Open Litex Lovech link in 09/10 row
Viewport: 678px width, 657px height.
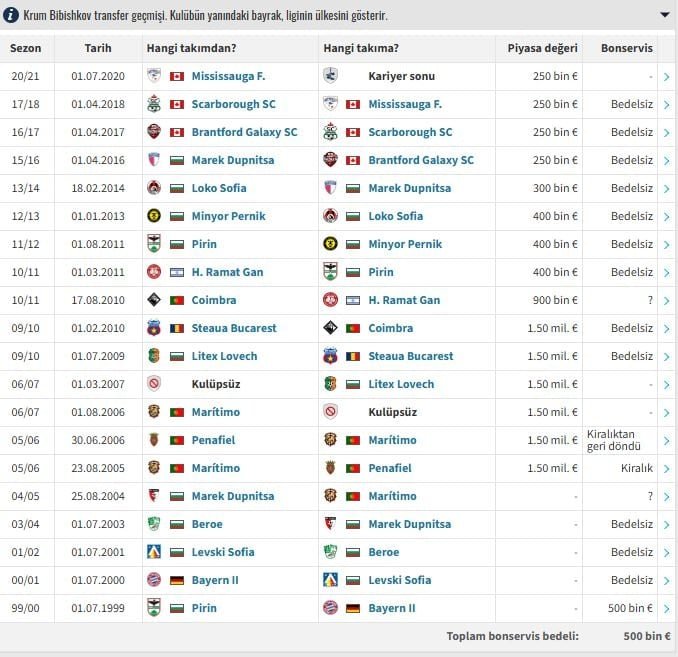224,356
